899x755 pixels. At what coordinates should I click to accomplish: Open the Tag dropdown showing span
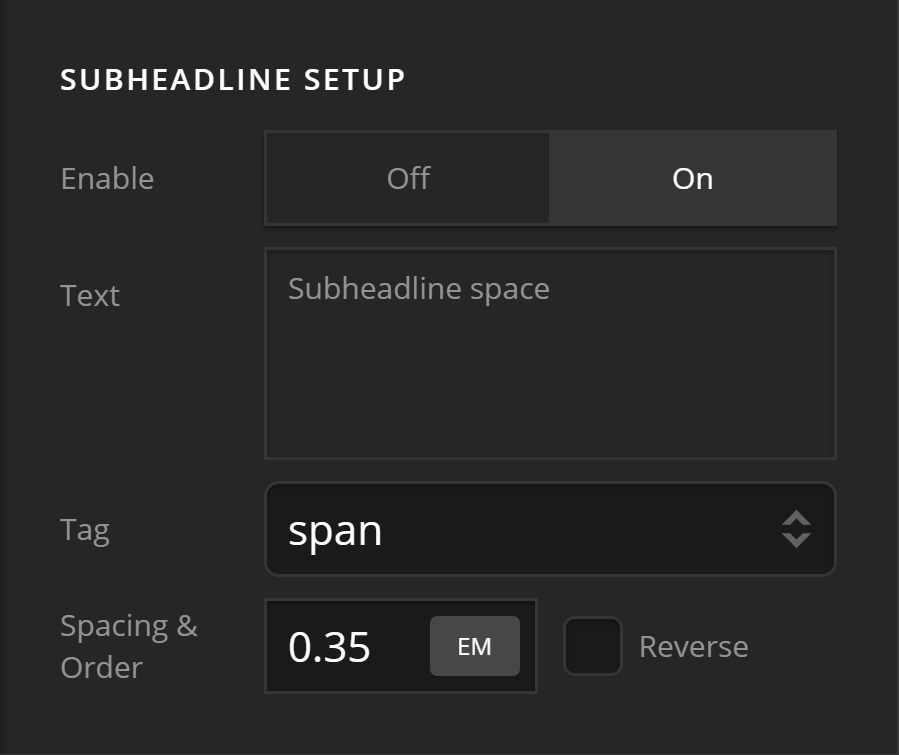(x=550, y=530)
